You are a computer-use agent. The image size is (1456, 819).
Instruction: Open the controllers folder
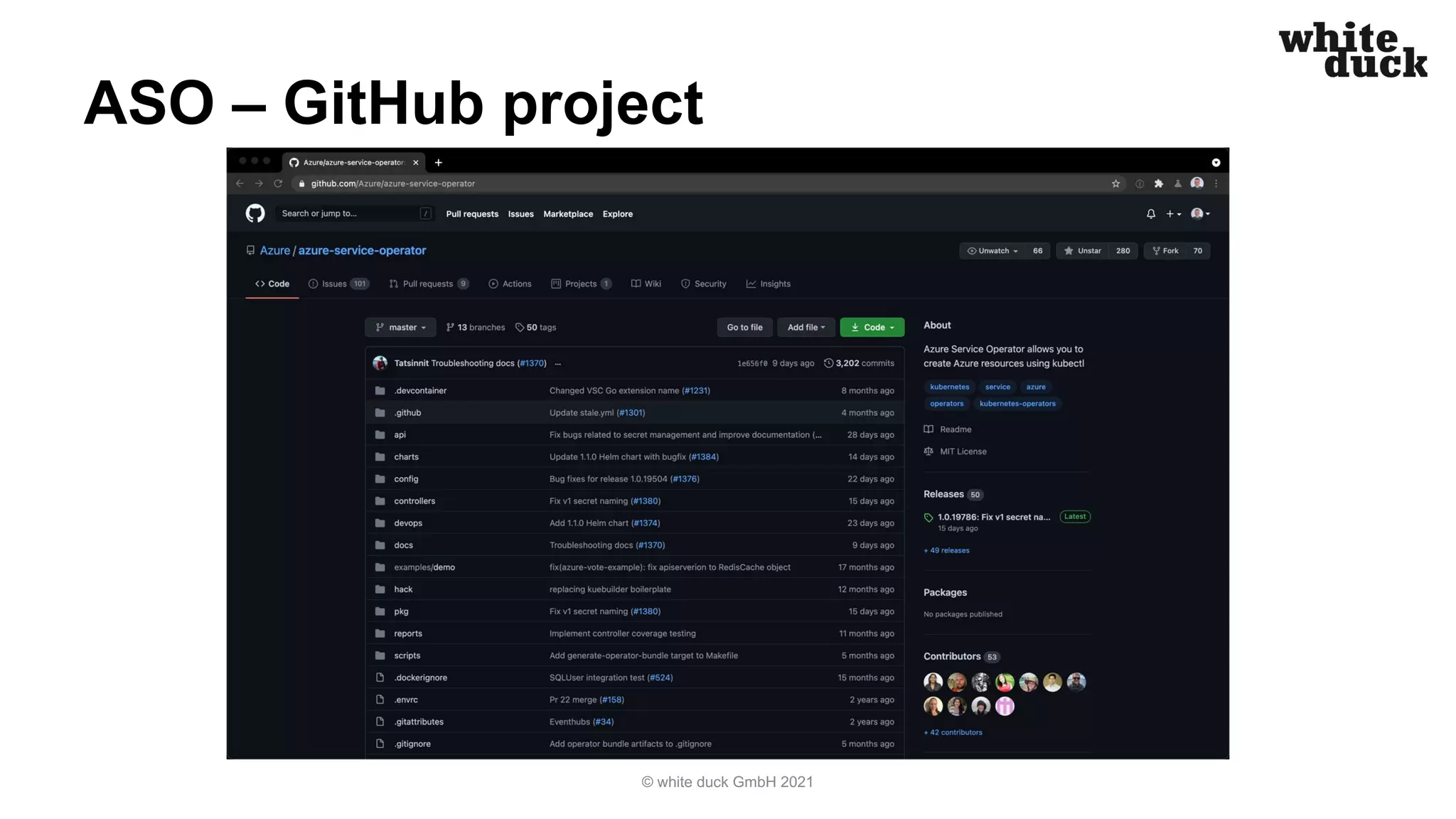click(414, 501)
